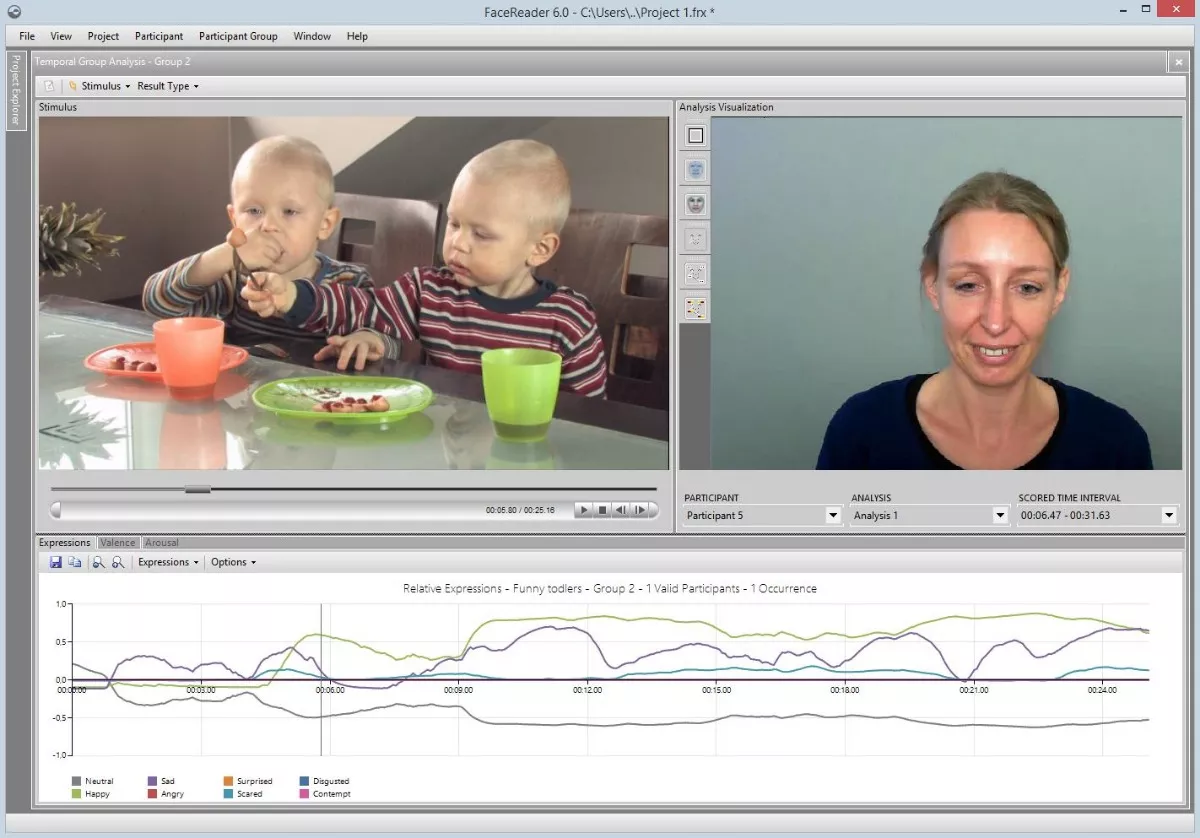Click the Temporal Group Analysis - Group 2 title

[112, 62]
